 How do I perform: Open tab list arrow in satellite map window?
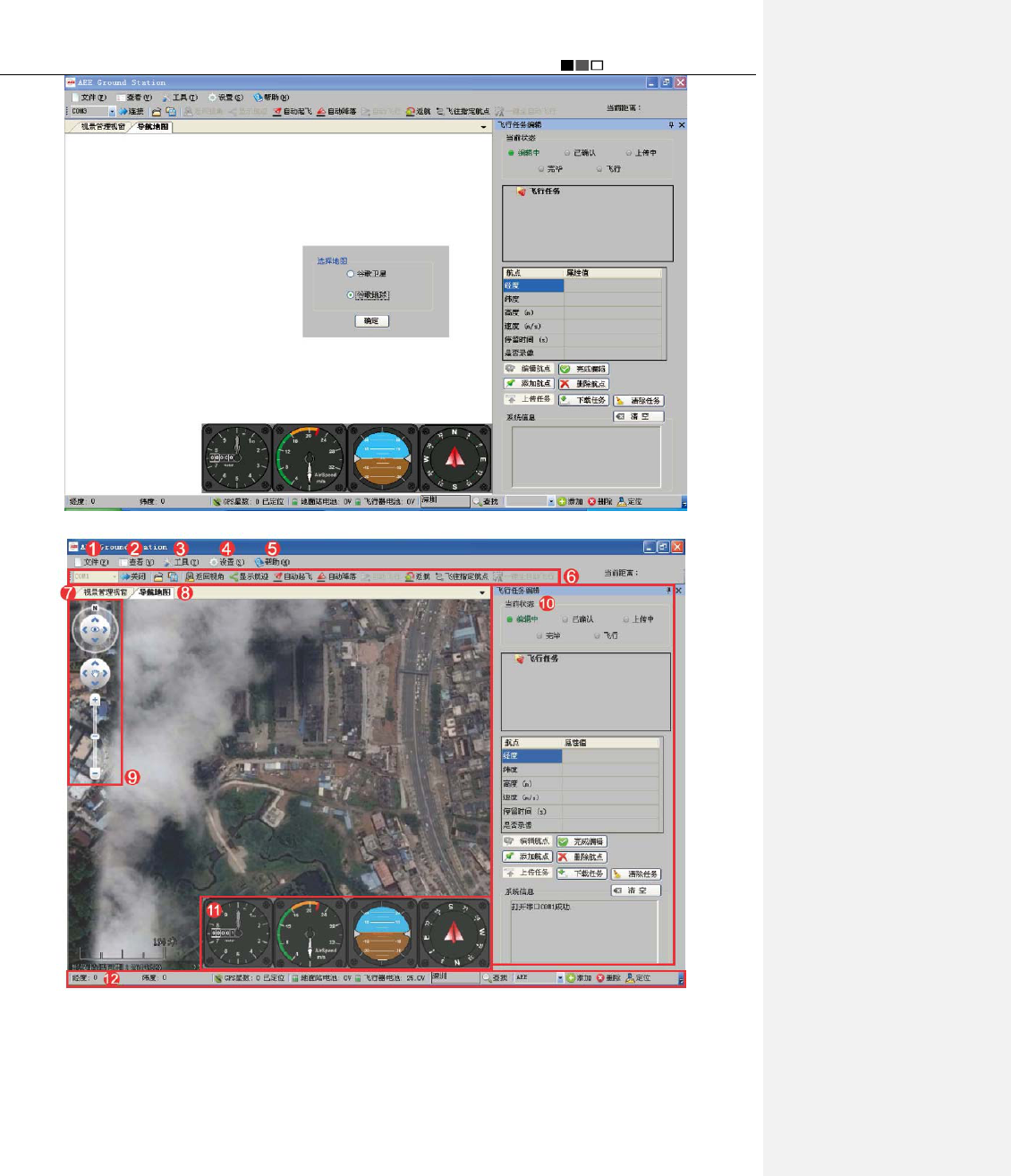click(x=483, y=592)
